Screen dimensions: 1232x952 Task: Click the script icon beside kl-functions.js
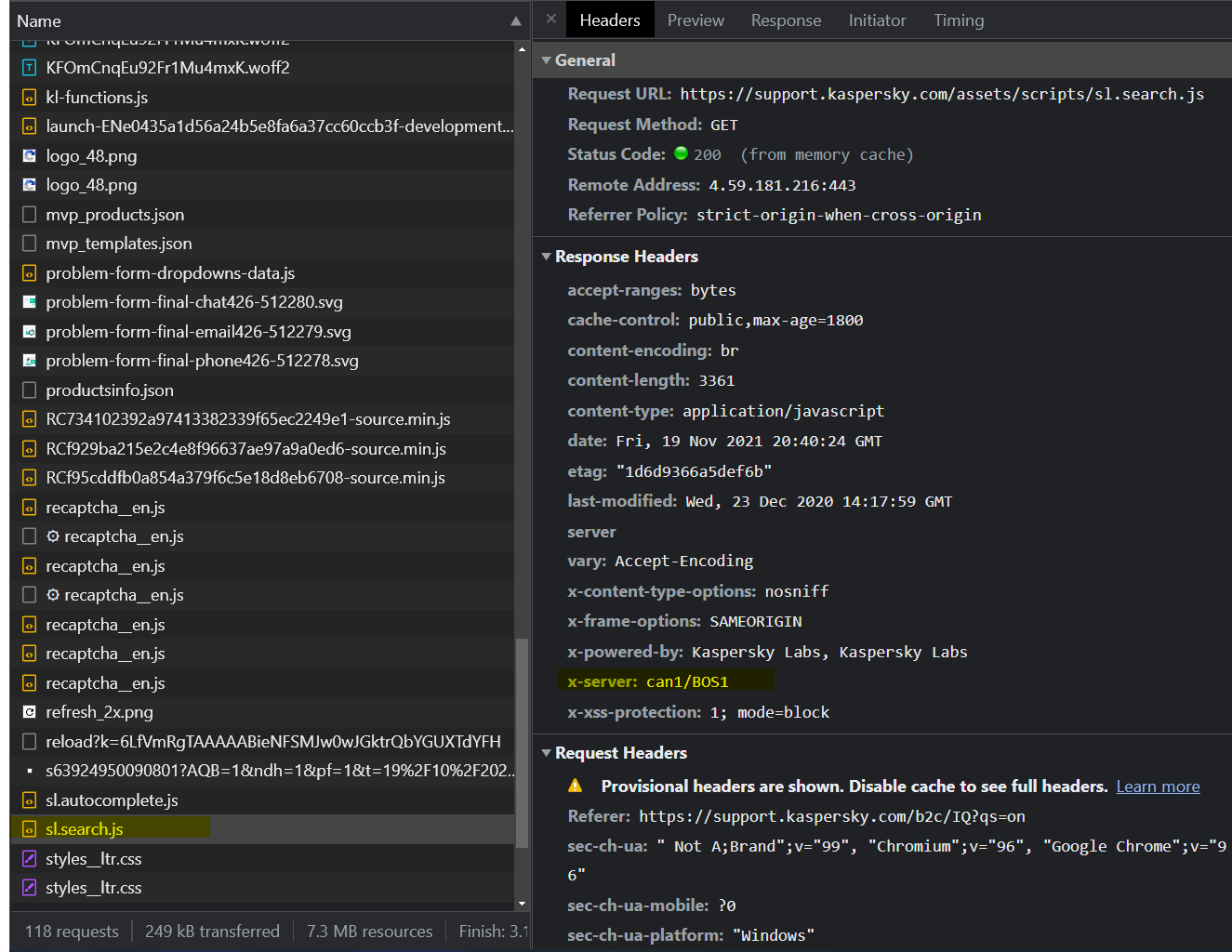pos(29,98)
